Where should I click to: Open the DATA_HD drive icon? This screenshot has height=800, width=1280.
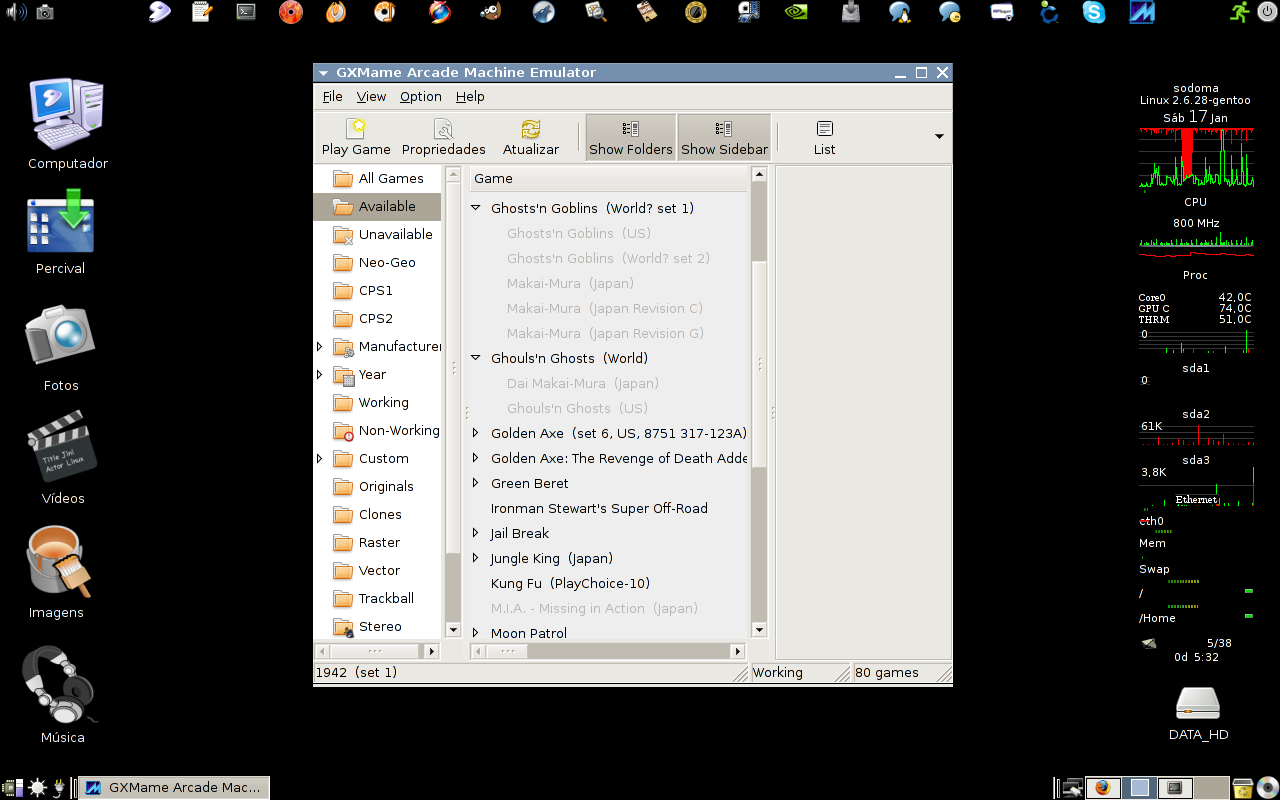[x=1198, y=713]
